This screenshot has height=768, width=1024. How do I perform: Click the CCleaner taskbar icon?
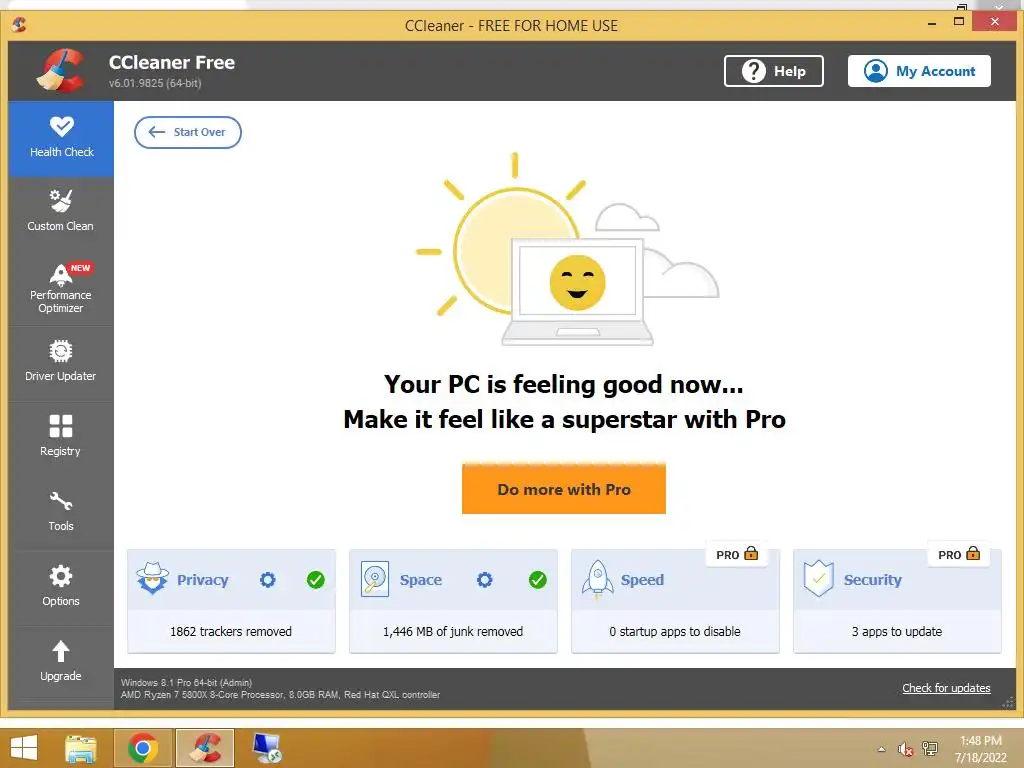(205, 748)
